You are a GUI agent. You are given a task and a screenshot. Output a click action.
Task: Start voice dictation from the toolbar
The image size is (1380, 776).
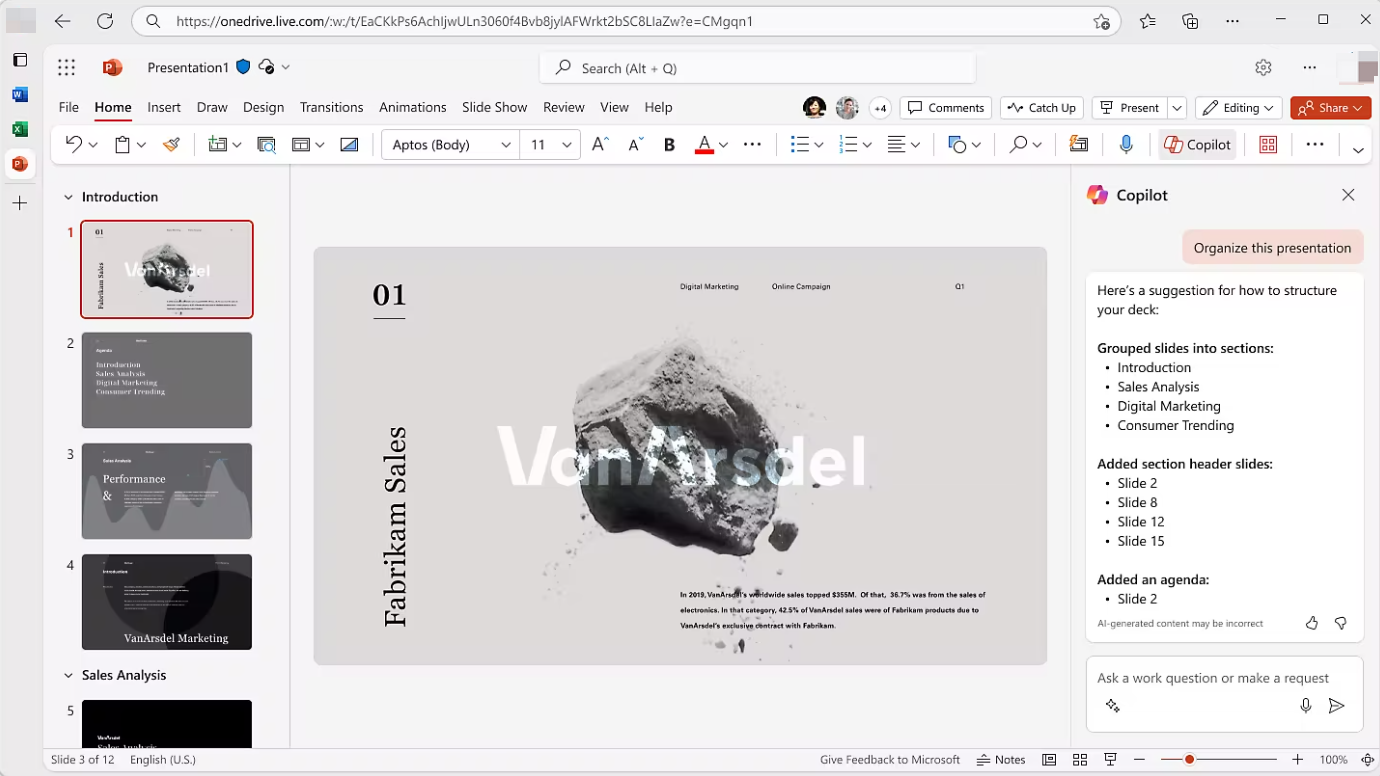point(1126,144)
